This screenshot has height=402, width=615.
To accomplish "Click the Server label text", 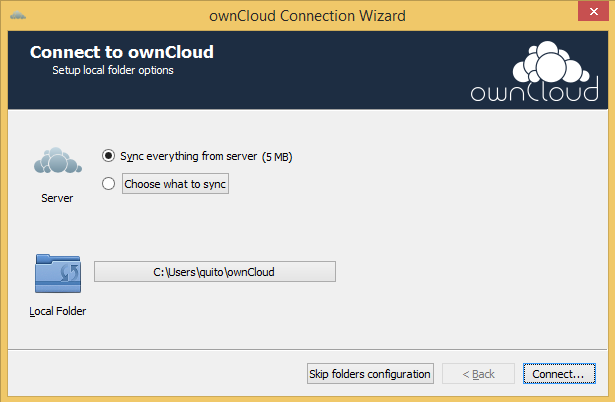I will (57, 198).
